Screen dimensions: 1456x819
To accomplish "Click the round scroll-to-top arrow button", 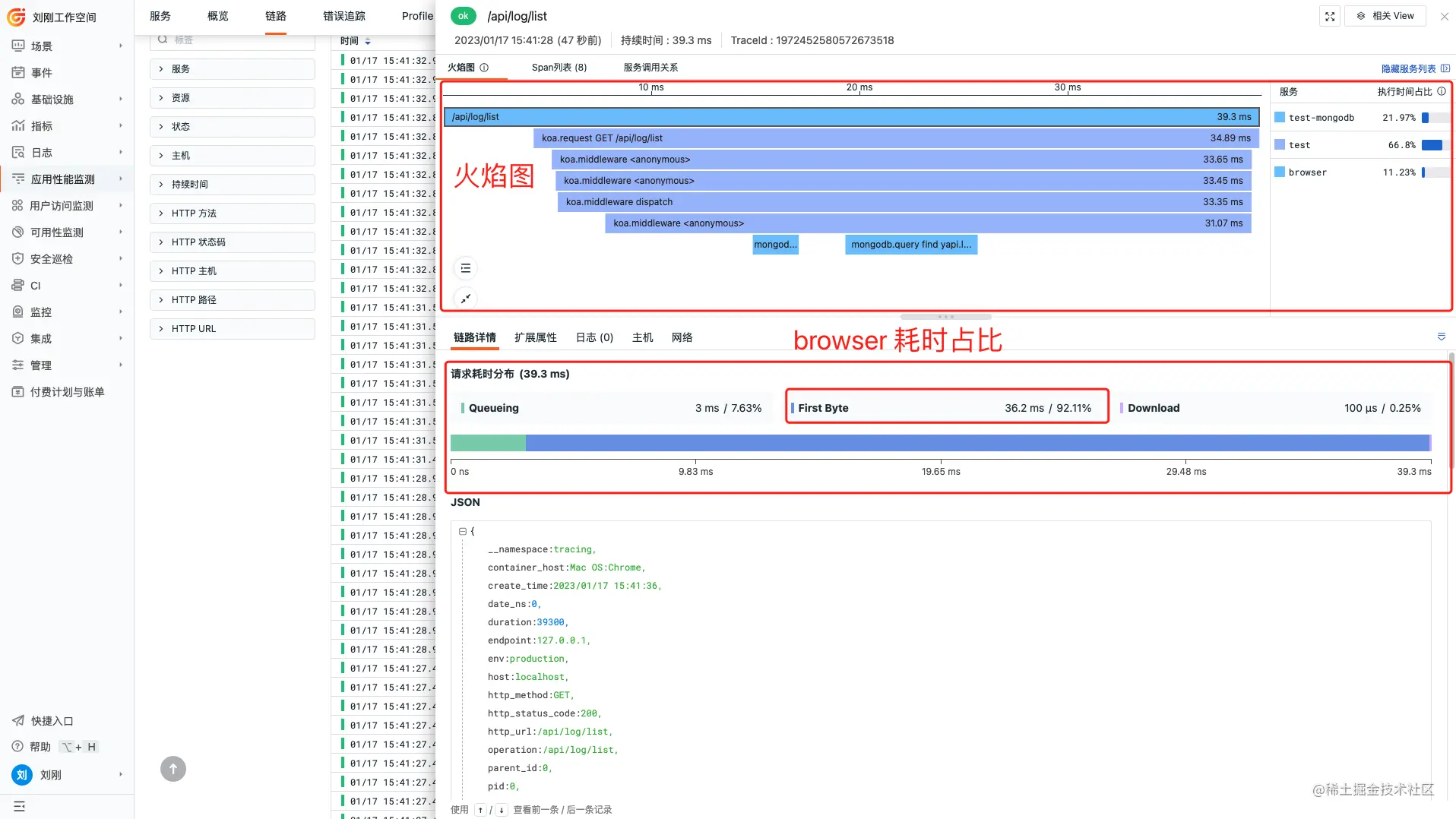I will (173, 769).
